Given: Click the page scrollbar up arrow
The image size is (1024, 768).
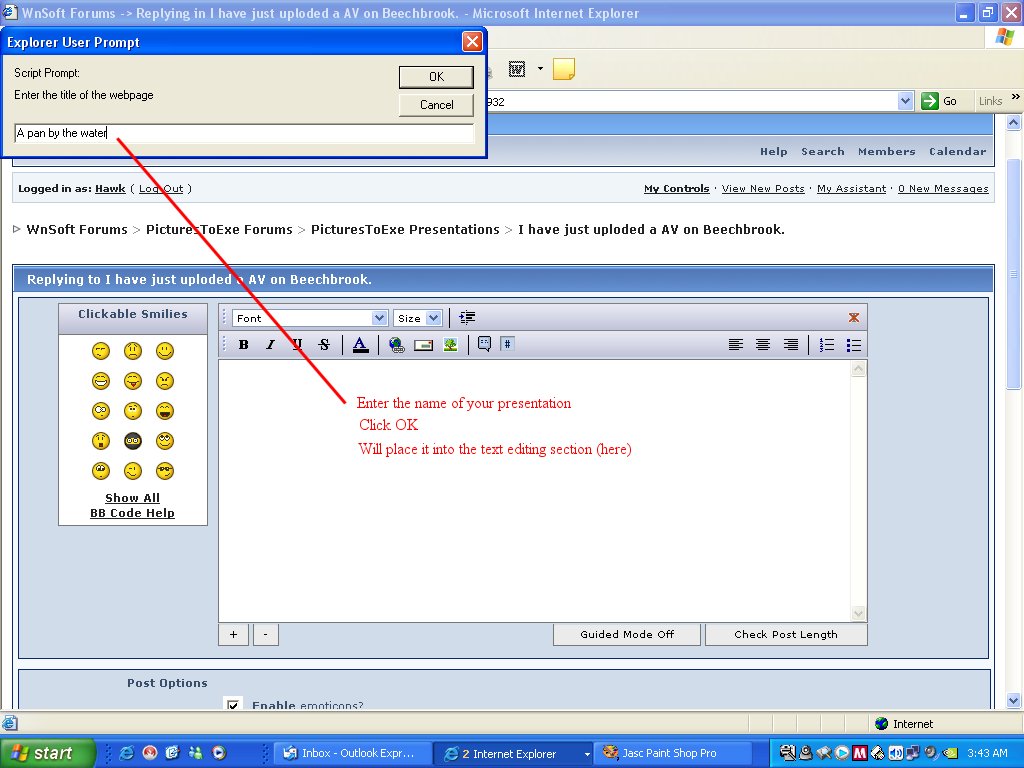Looking at the screenshot, I should [1014, 122].
